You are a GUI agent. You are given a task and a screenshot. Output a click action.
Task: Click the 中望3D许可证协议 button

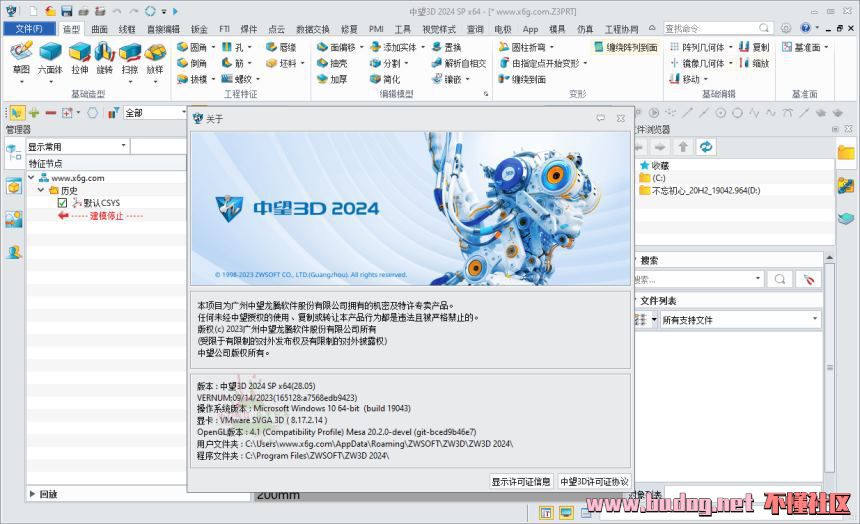pyautogui.click(x=594, y=481)
